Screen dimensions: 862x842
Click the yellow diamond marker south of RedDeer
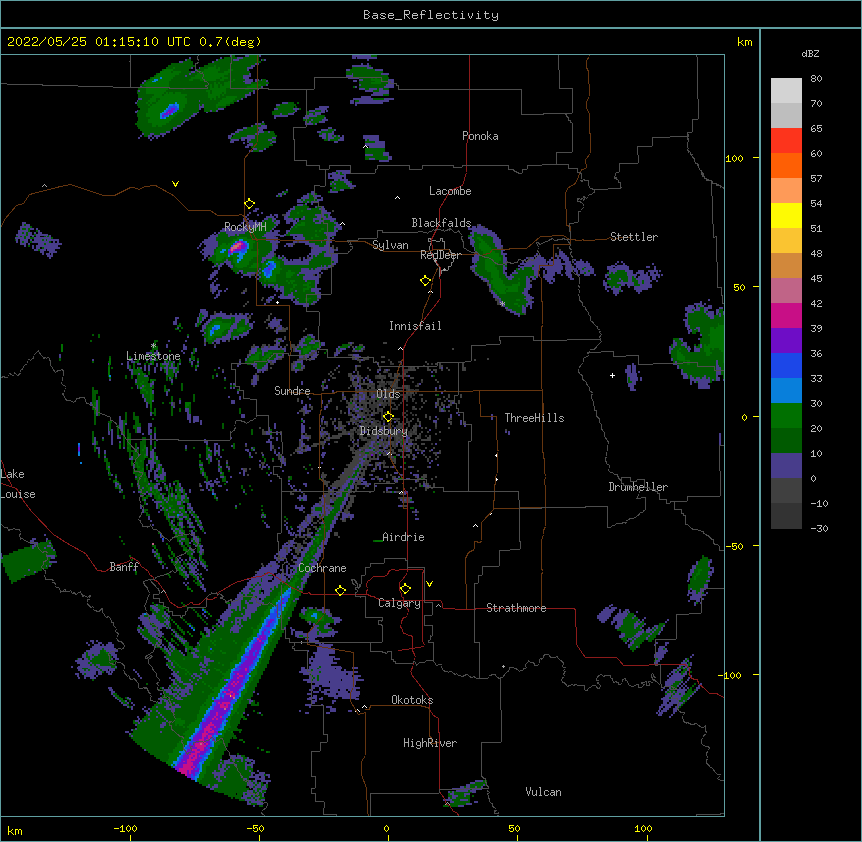[x=426, y=281]
